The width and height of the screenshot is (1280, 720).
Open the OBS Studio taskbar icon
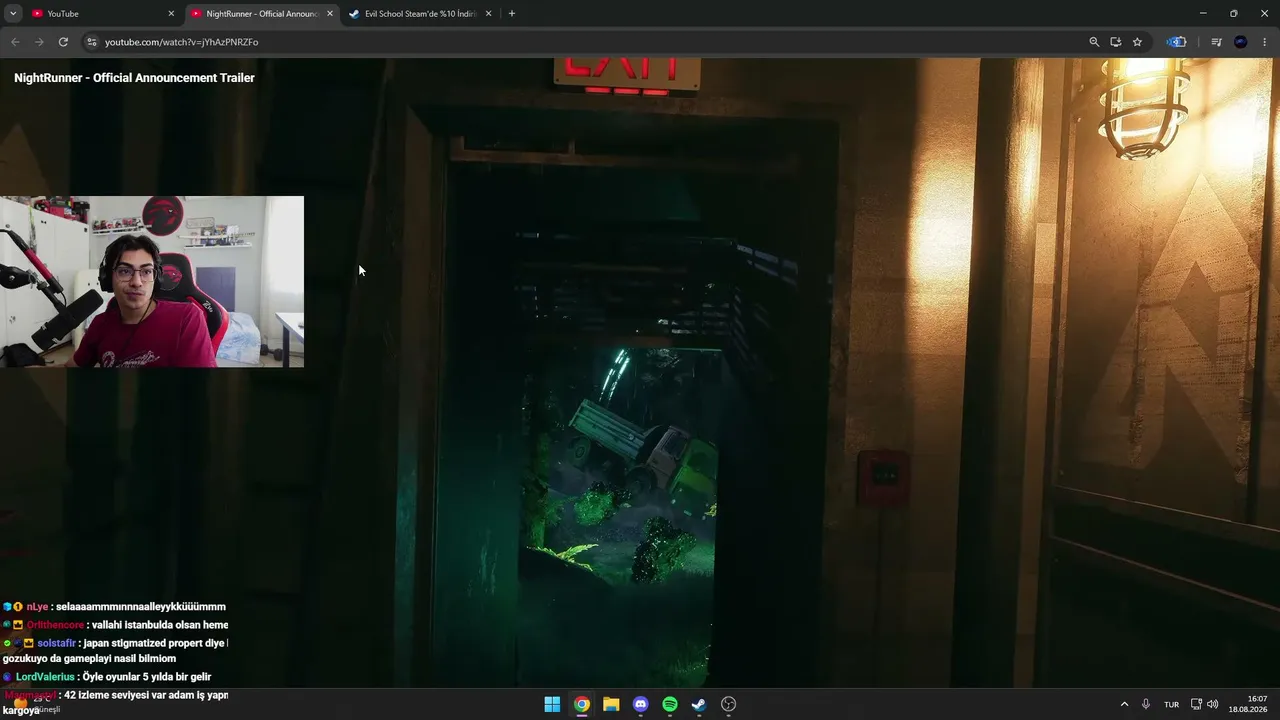(x=729, y=704)
